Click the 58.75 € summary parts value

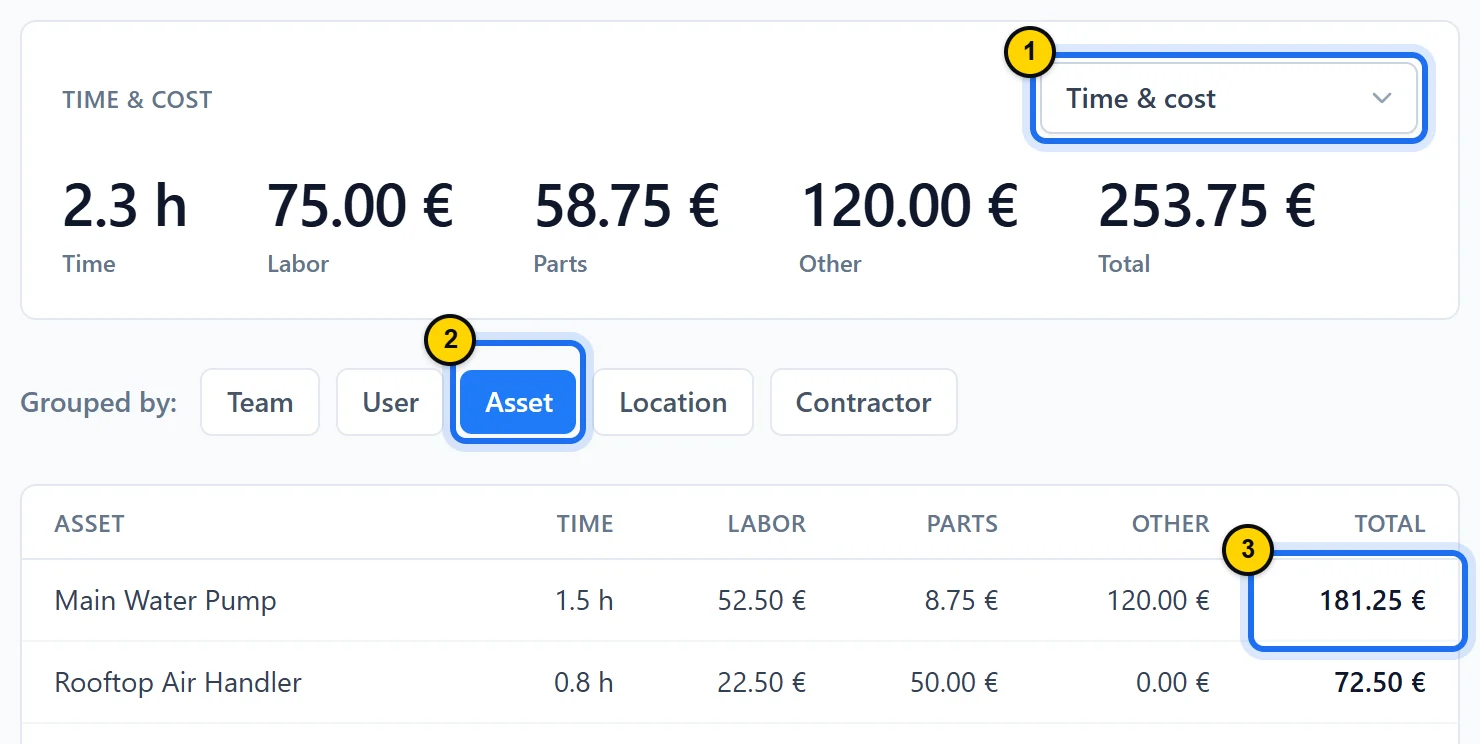pyautogui.click(x=627, y=206)
